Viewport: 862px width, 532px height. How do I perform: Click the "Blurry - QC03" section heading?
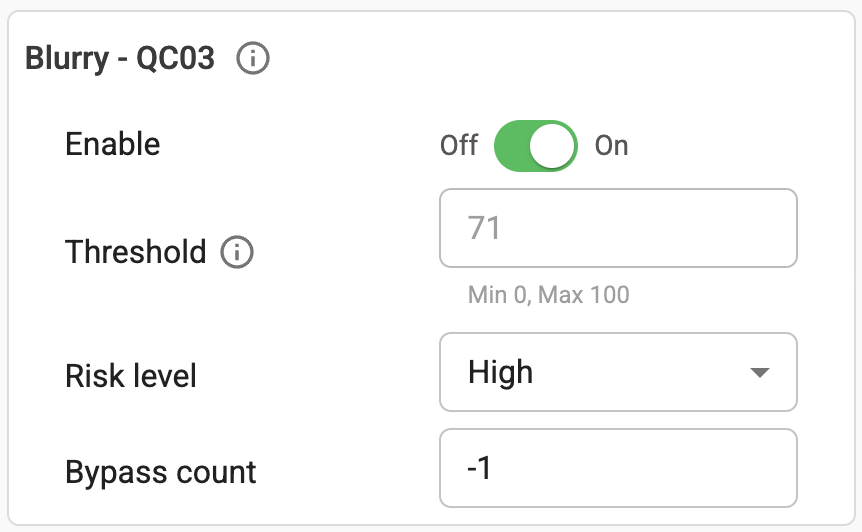(119, 60)
